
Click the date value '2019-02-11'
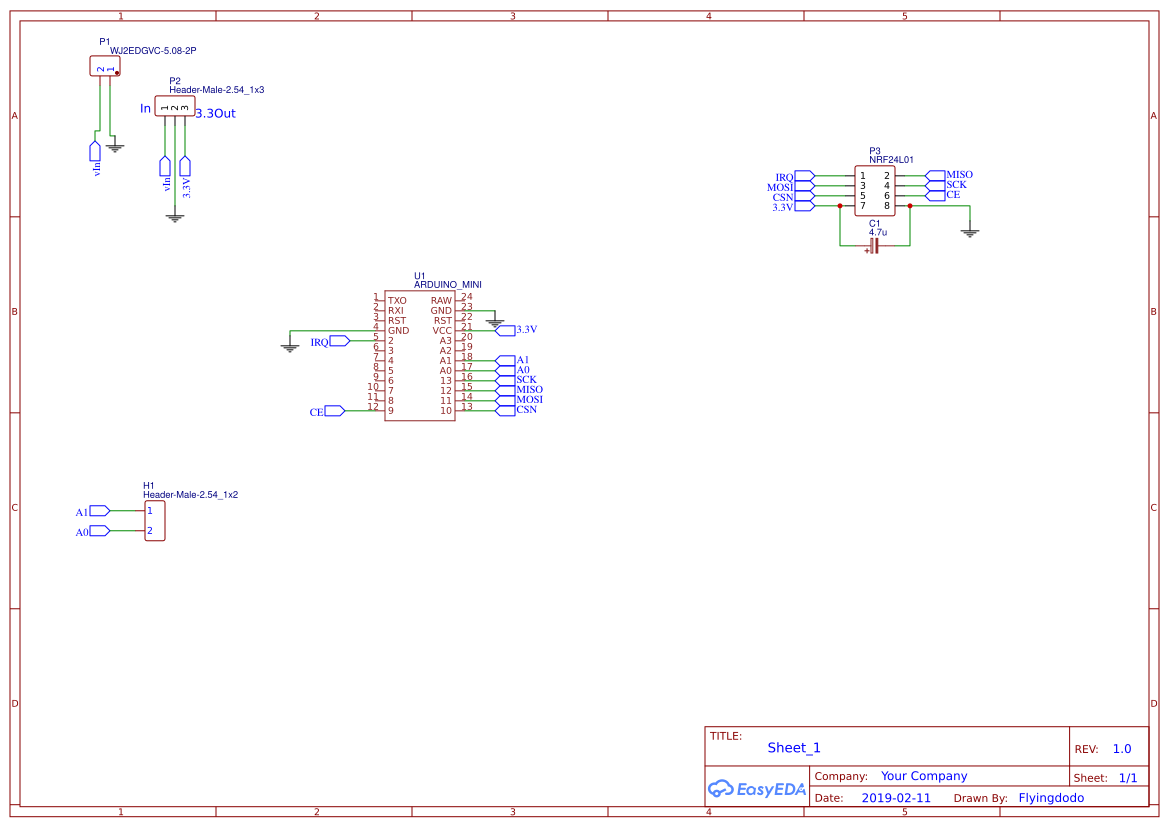896,798
